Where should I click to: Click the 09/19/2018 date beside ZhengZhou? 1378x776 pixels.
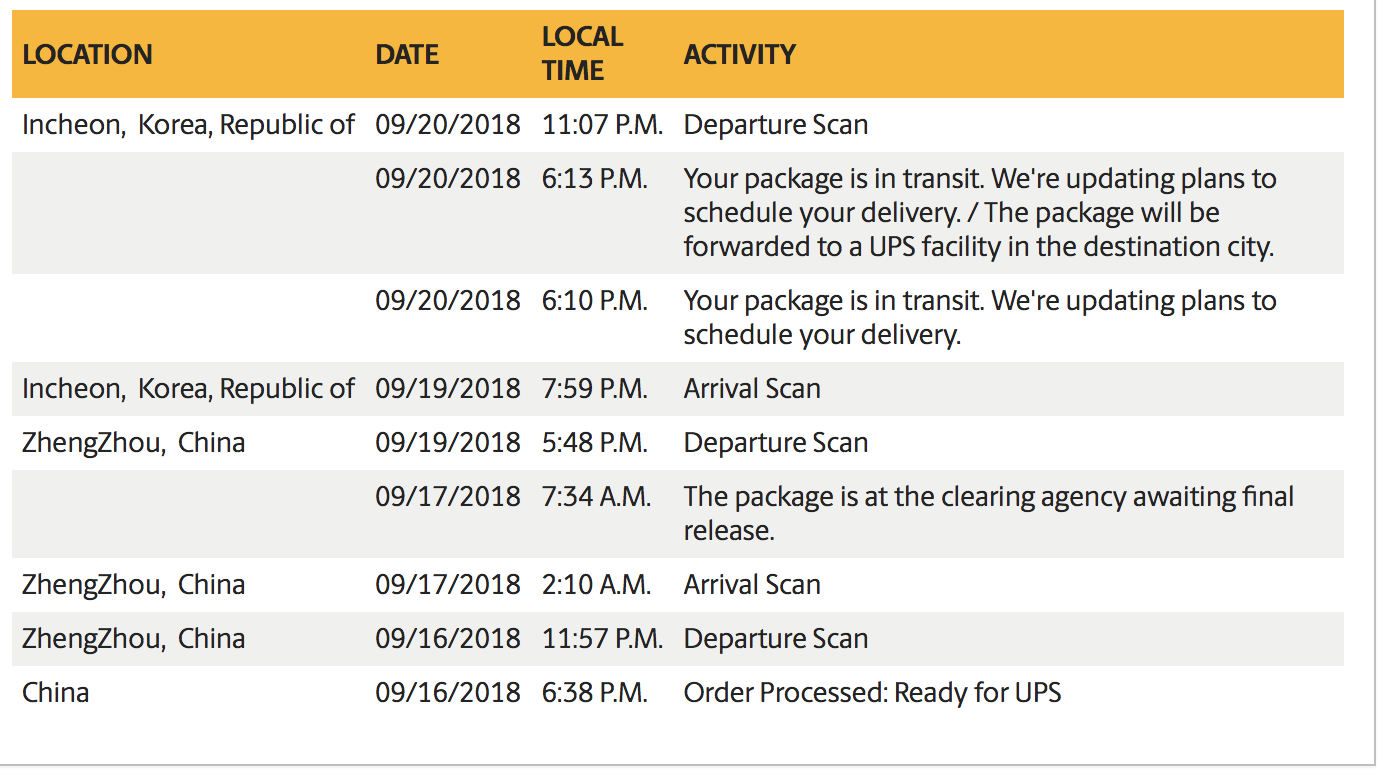(x=448, y=443)
